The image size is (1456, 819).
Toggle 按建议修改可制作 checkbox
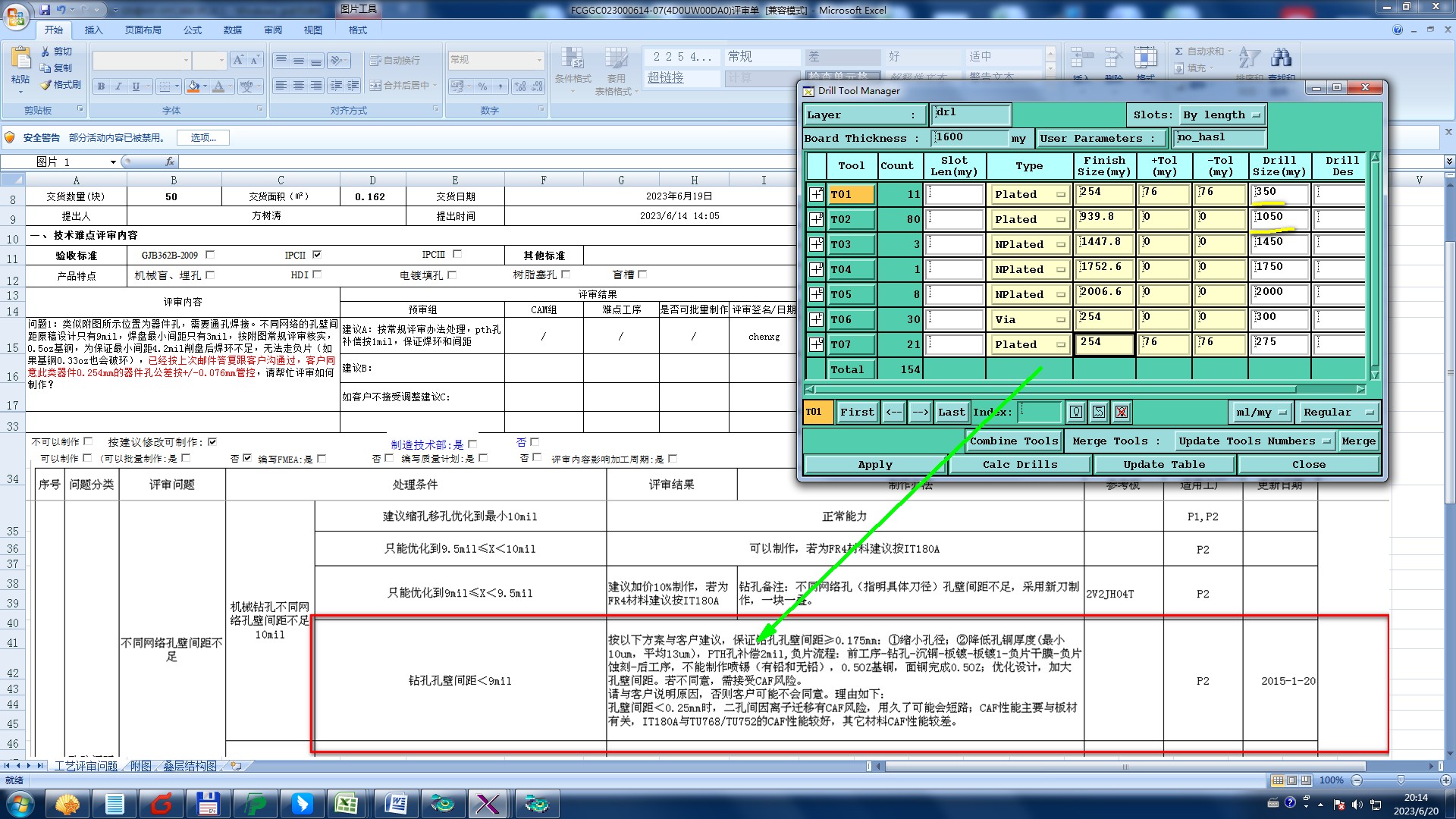pyautogui.click(x=212, y=441)
